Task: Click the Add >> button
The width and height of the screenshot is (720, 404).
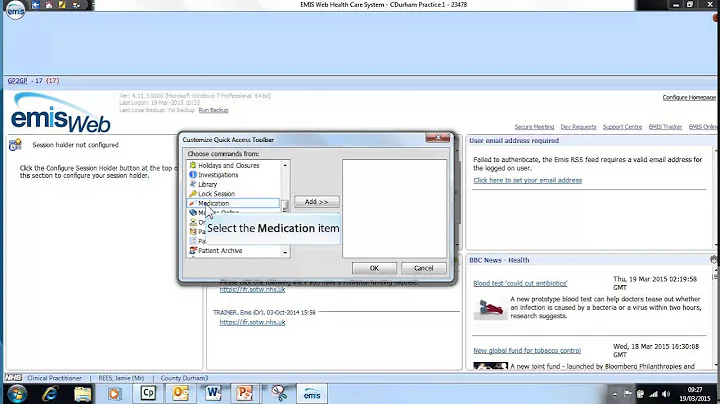Action: pos(316,202)
